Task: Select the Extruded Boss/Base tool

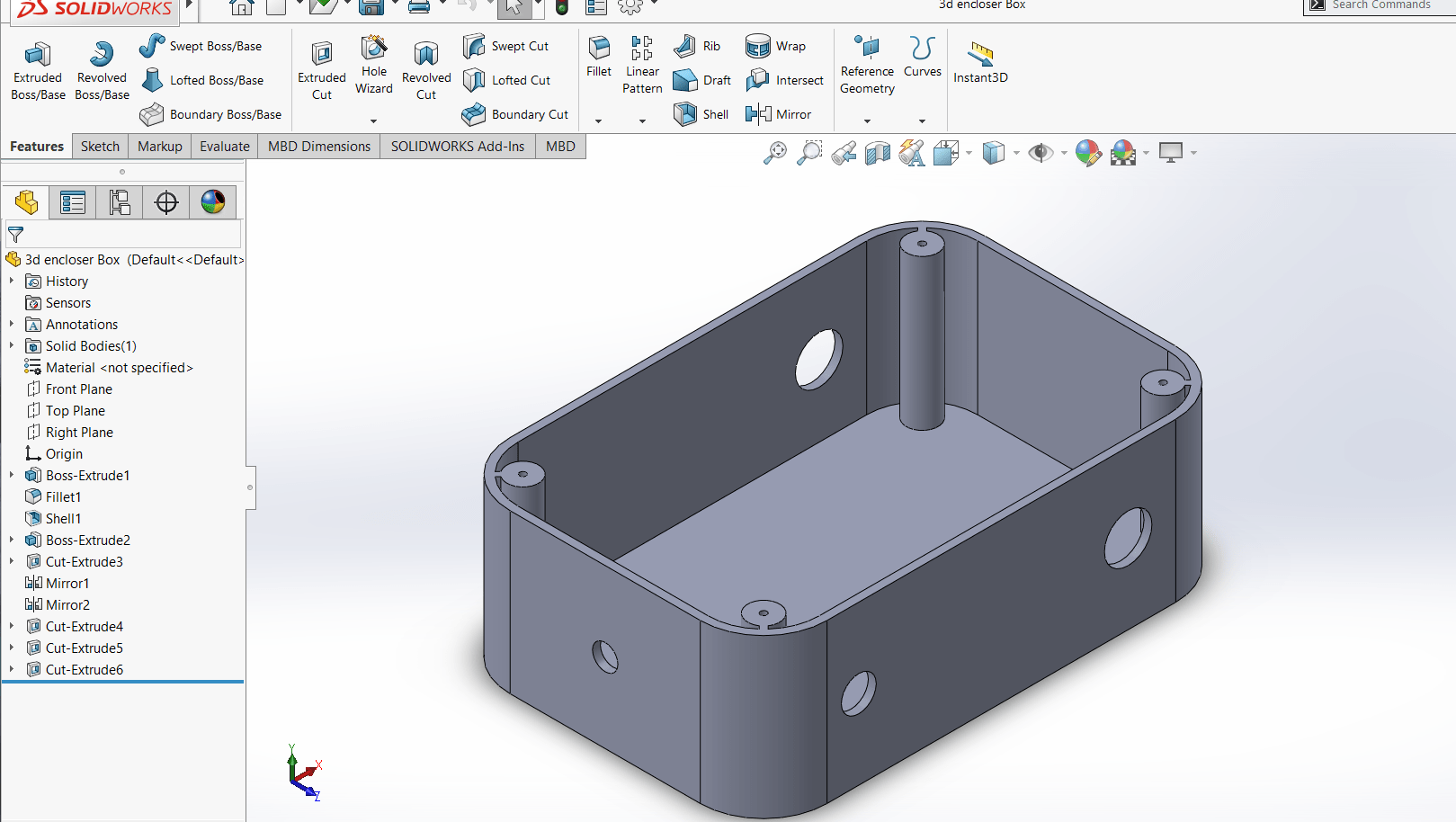Action: tap(38, 71)
